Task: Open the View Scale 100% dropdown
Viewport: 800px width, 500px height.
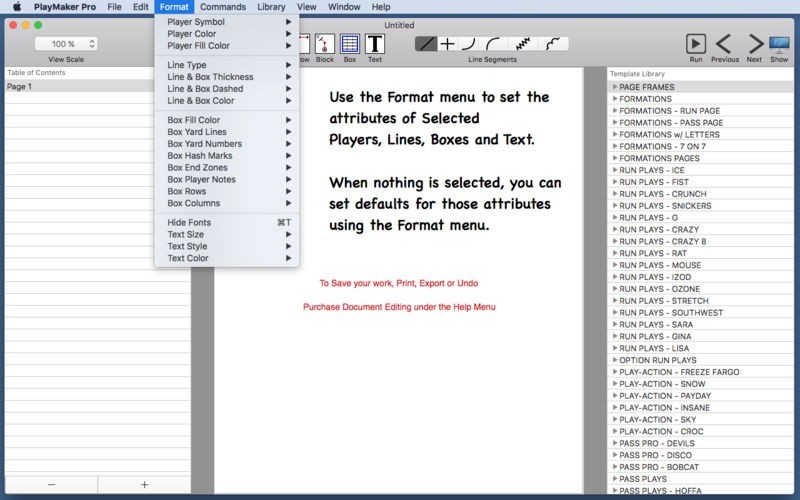Action: pos(66,44)
